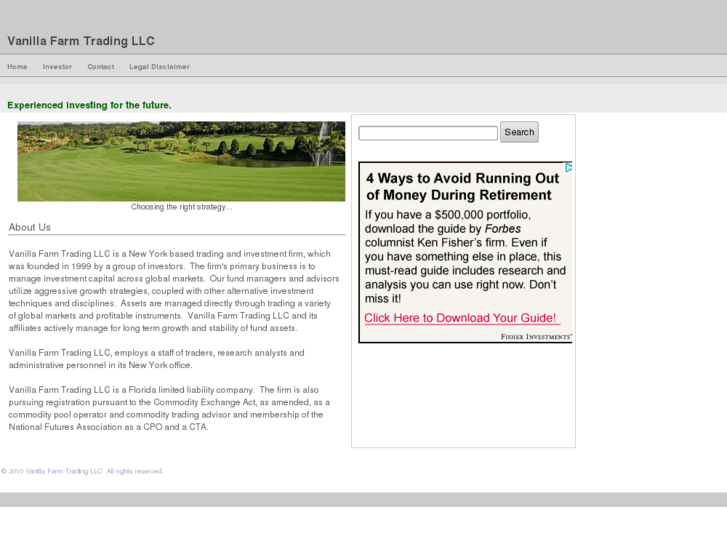Click the 'Choosing the right strategy...' caption
This screenshot has width=727, height=545.
coord(181,207)
